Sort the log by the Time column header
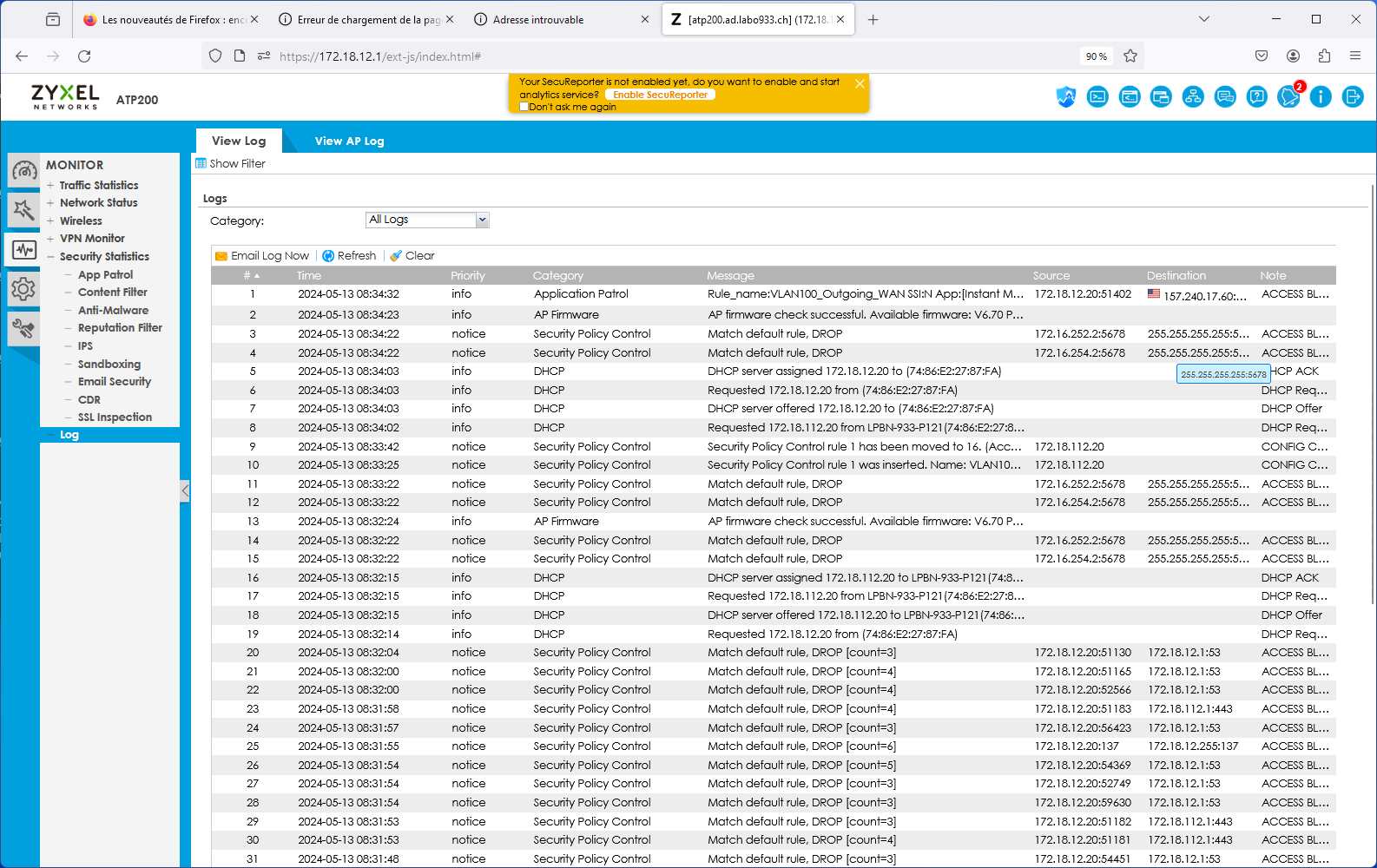 pyautogui.click(x=309, y=276)
